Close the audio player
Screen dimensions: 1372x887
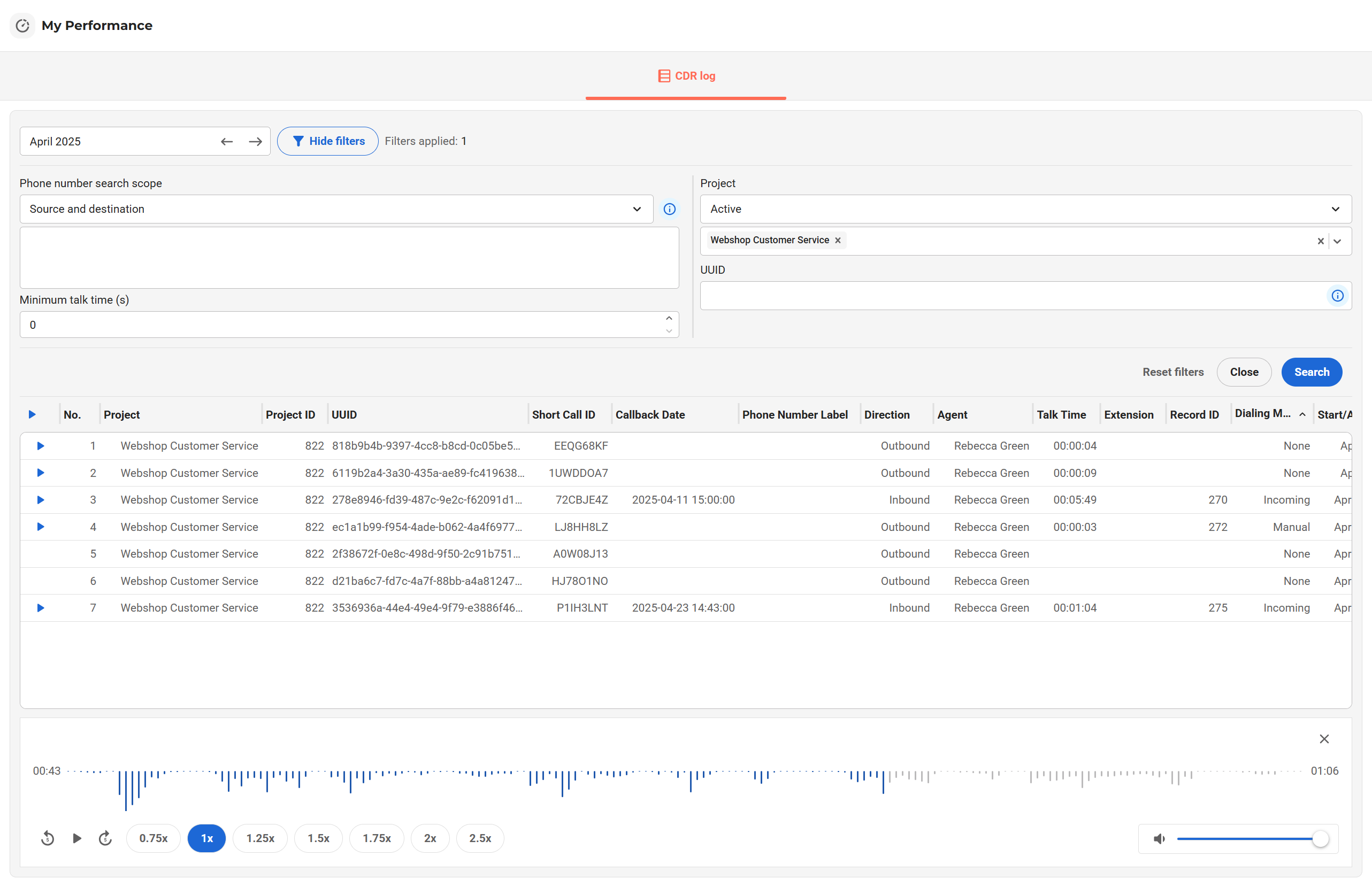pos(1324,739)
